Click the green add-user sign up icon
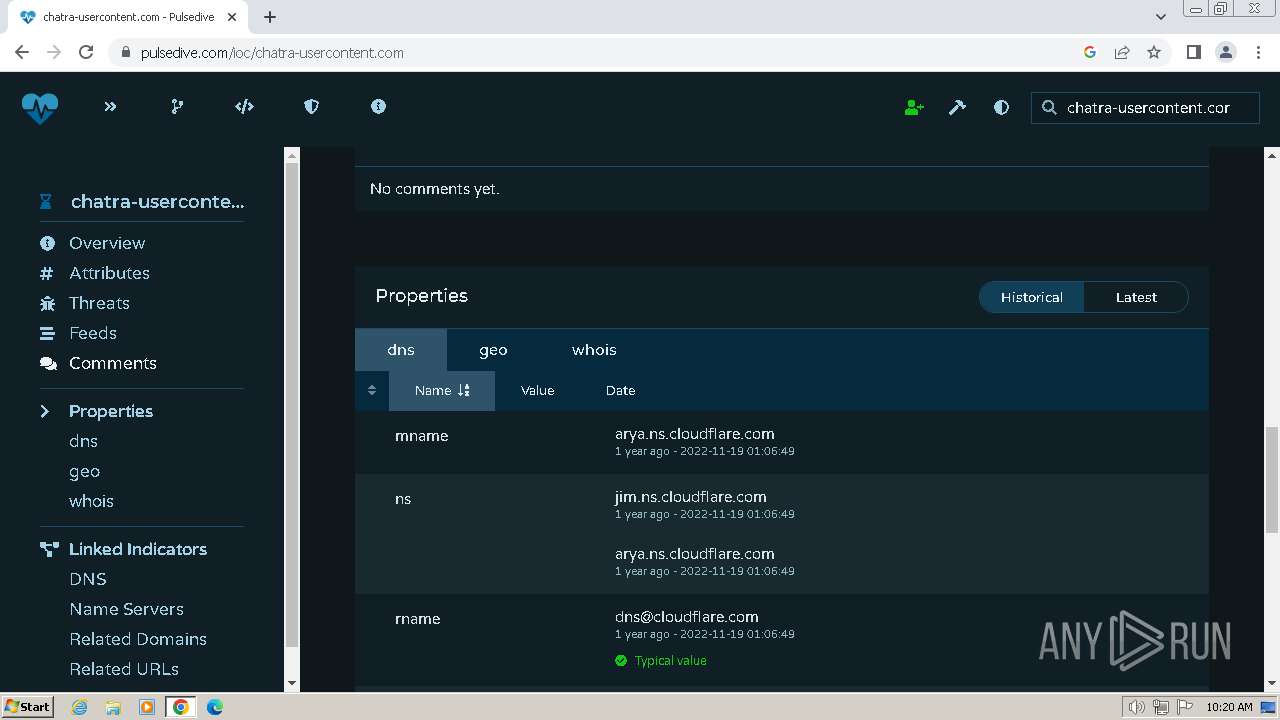This screenshot has width=1280, height=720. pyautogui.click(x=914, y=107)
